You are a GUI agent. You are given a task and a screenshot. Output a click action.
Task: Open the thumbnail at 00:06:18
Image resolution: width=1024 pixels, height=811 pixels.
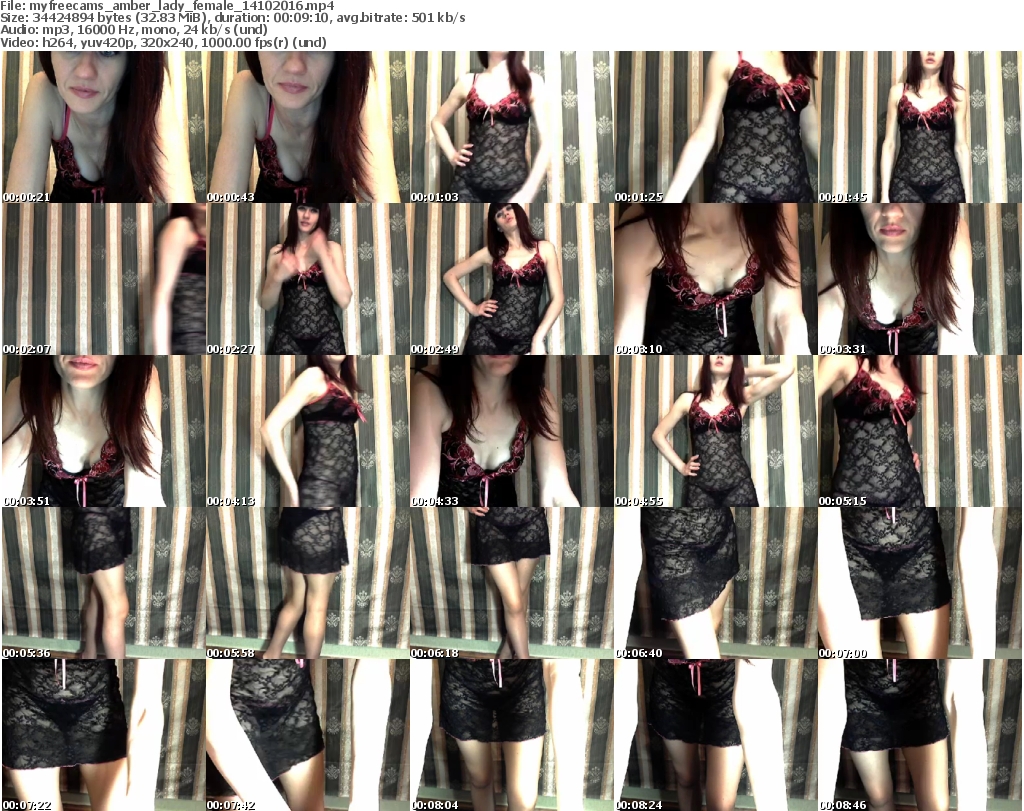coord(510,583)
